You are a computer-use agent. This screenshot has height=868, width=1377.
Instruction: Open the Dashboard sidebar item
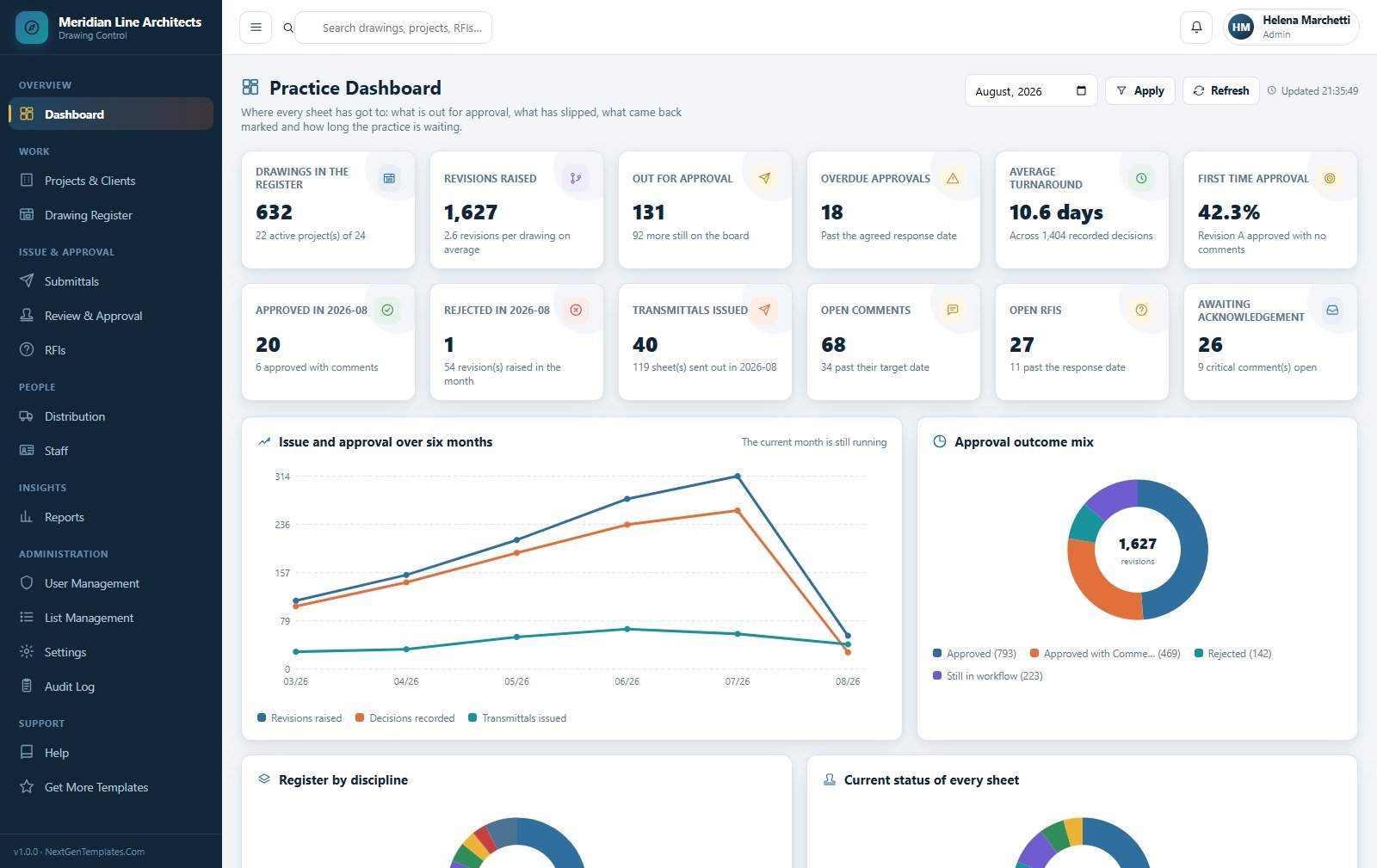[111, 114]
